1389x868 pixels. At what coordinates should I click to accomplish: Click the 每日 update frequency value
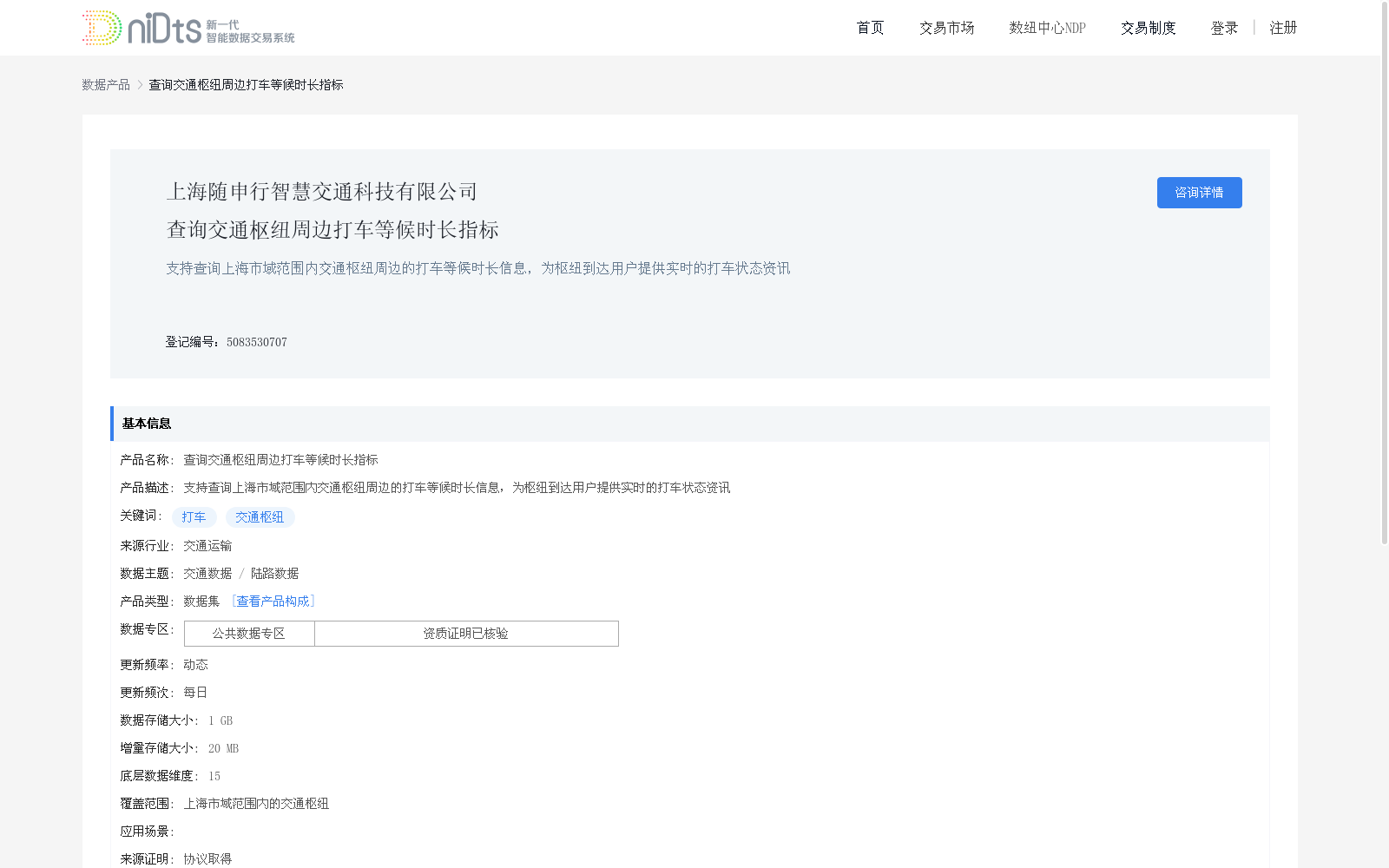[x=195, y=692]
